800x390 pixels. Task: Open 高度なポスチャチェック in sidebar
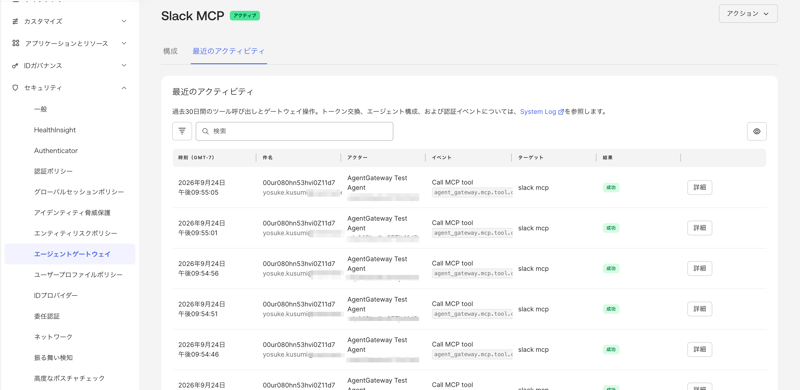click(69, 379)
